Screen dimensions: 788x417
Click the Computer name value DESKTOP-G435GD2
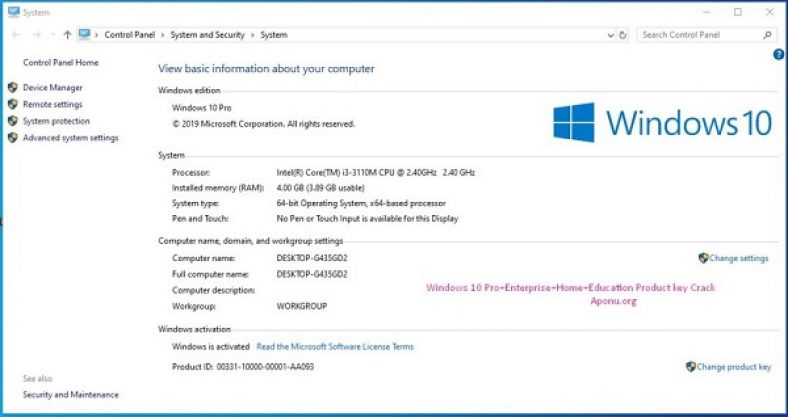pyautogui.click(x=312, y=258)
